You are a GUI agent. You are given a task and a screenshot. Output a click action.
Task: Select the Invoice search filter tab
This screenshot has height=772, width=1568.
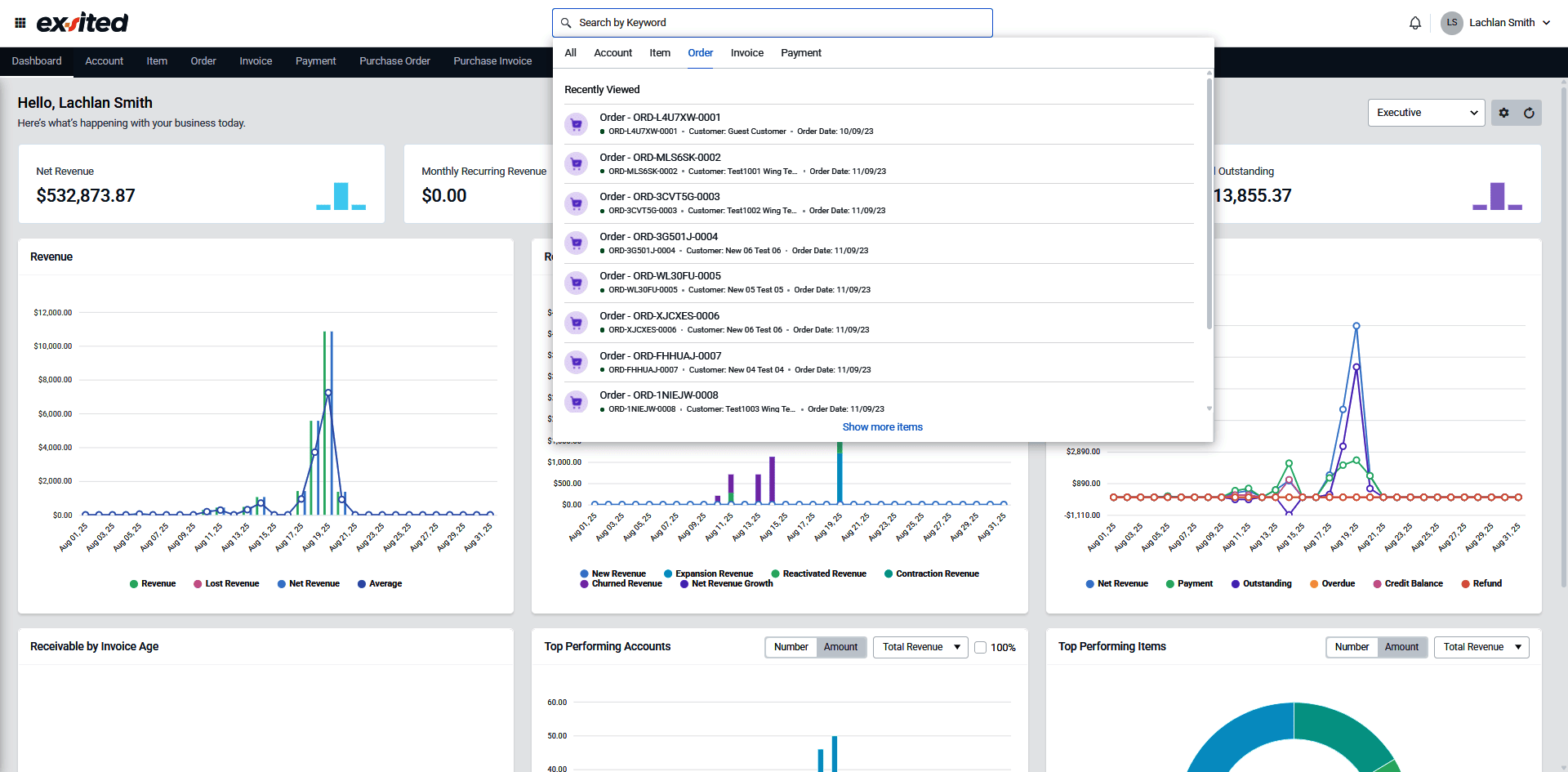[746, 53]
